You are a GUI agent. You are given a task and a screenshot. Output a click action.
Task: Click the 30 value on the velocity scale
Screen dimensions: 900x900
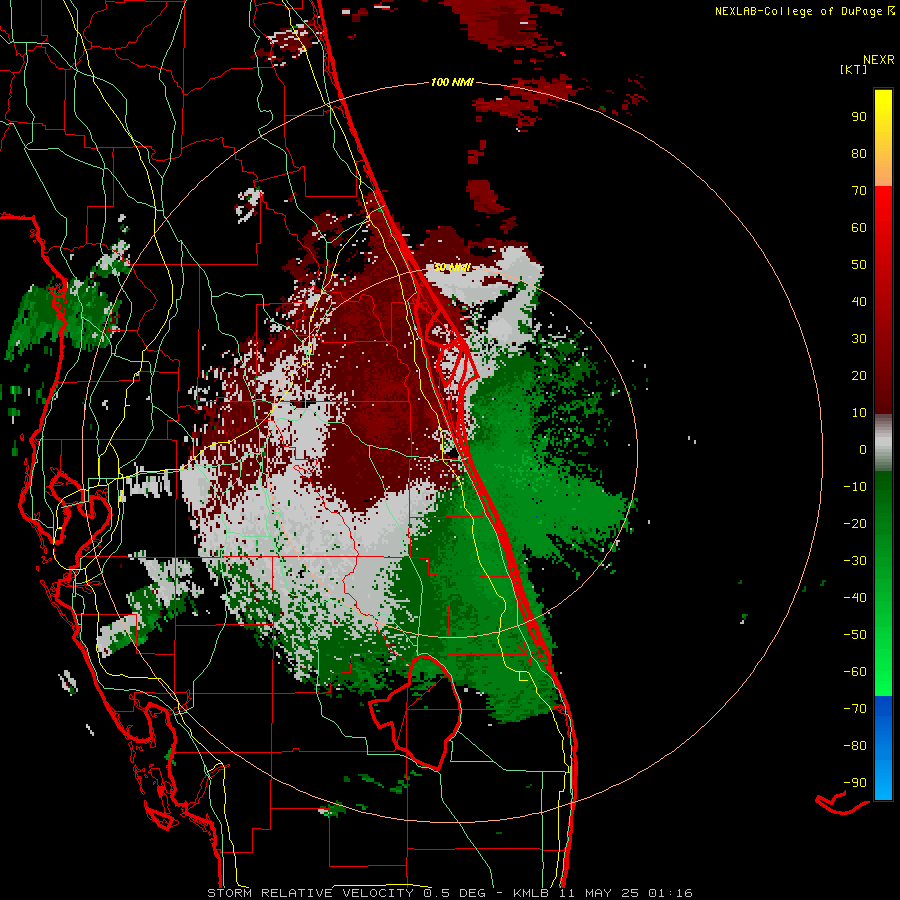tap(859, 339)
